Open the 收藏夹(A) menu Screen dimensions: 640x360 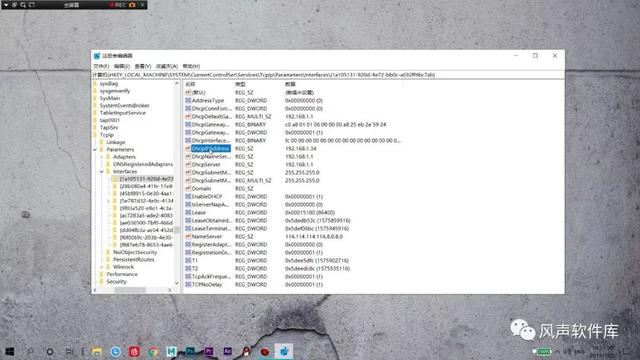(167, 66)
